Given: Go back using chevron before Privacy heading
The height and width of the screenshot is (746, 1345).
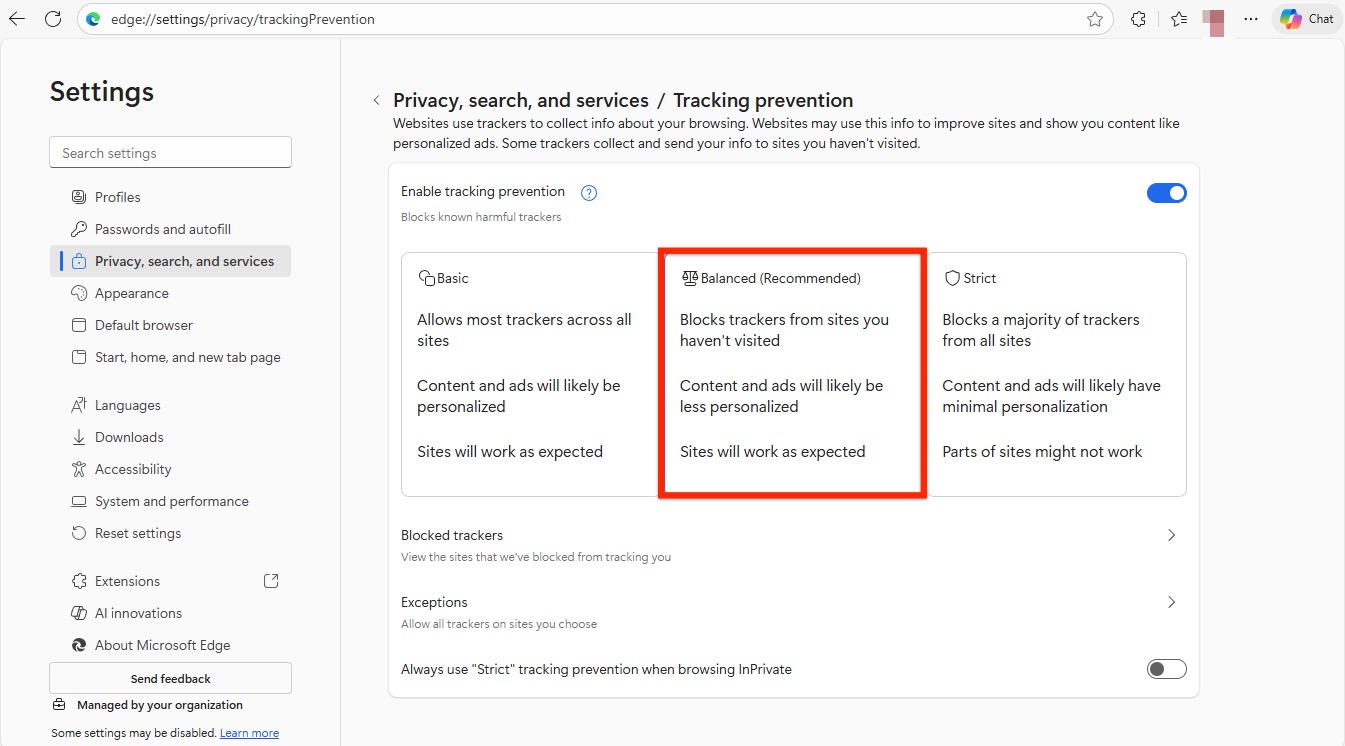Looking at the screenshot, I should [376, 100].
